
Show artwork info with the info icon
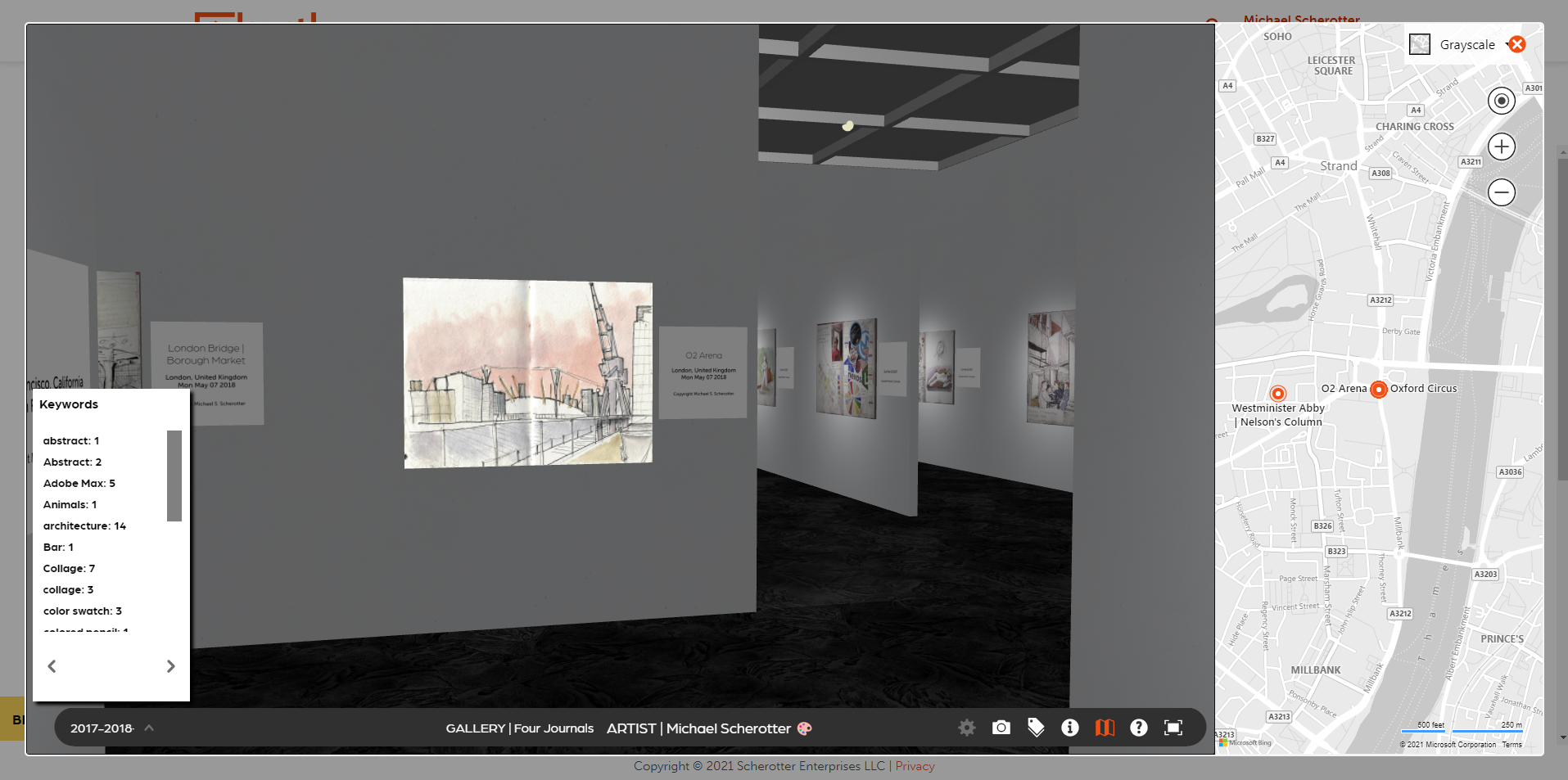pos(1070,728)
